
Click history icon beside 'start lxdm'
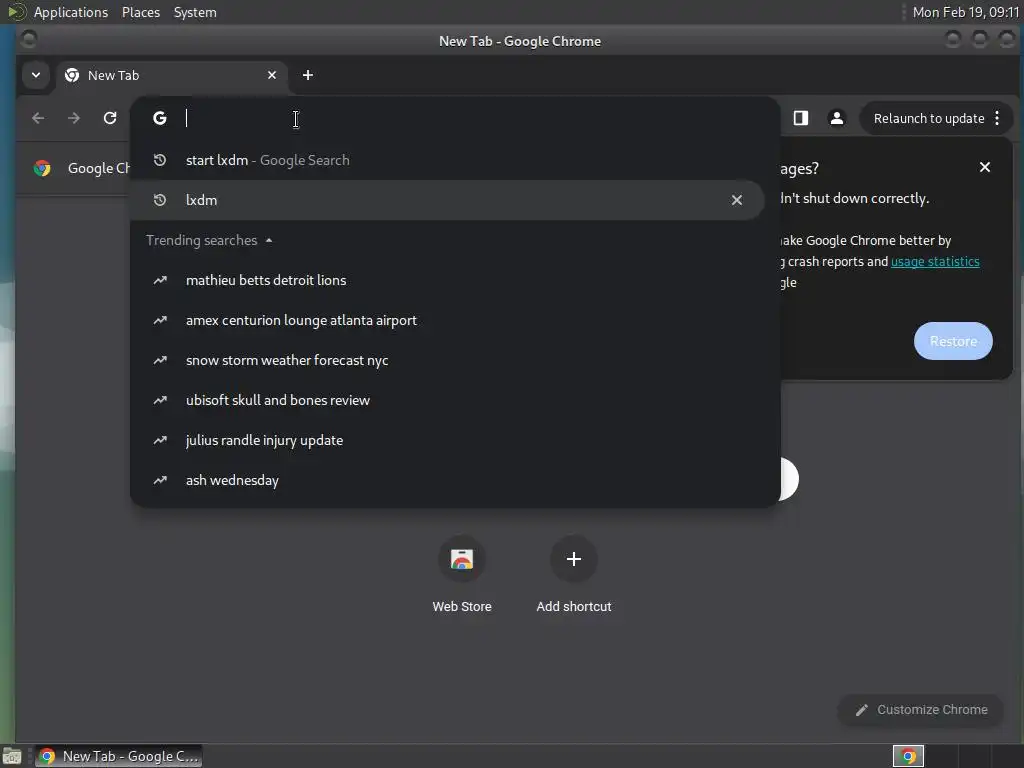click(160, 160)
